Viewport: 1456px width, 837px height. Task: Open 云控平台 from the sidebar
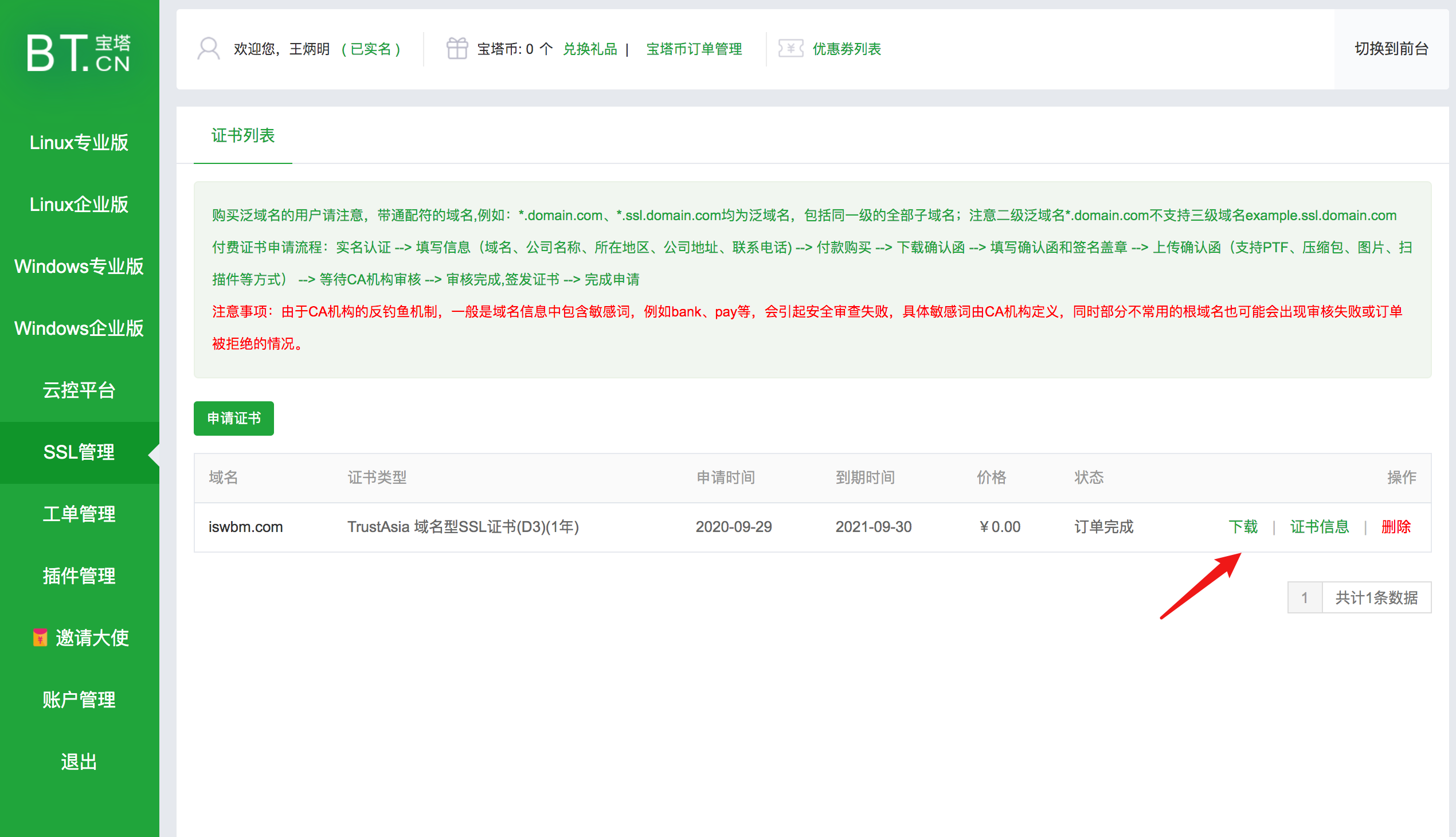click(x=79, y=390)
